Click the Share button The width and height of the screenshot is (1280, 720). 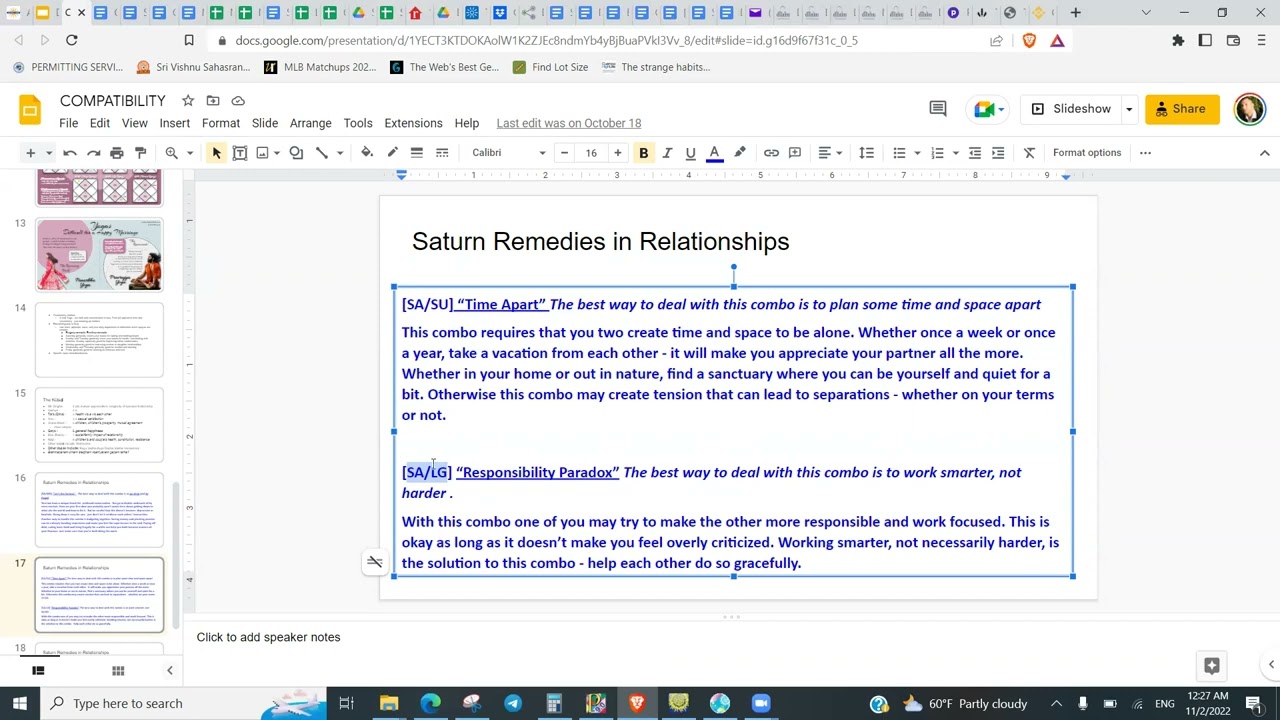point(1182,109)
